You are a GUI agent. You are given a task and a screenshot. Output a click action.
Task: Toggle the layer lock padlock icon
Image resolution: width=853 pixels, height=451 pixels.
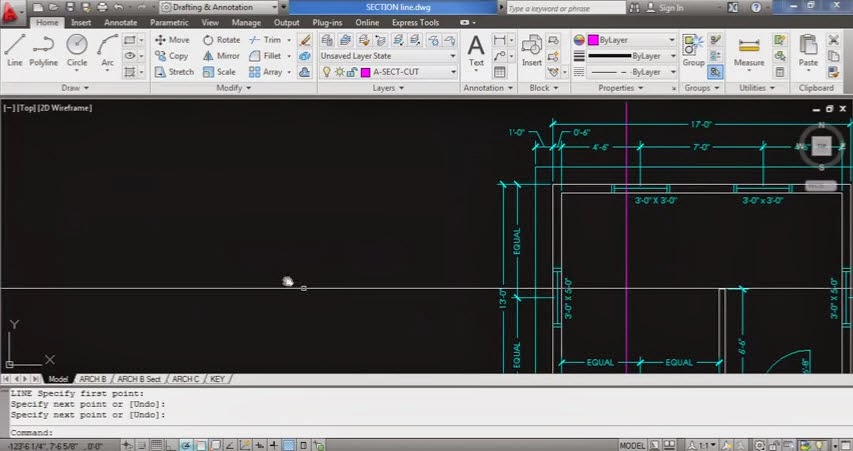coord(352,72)
